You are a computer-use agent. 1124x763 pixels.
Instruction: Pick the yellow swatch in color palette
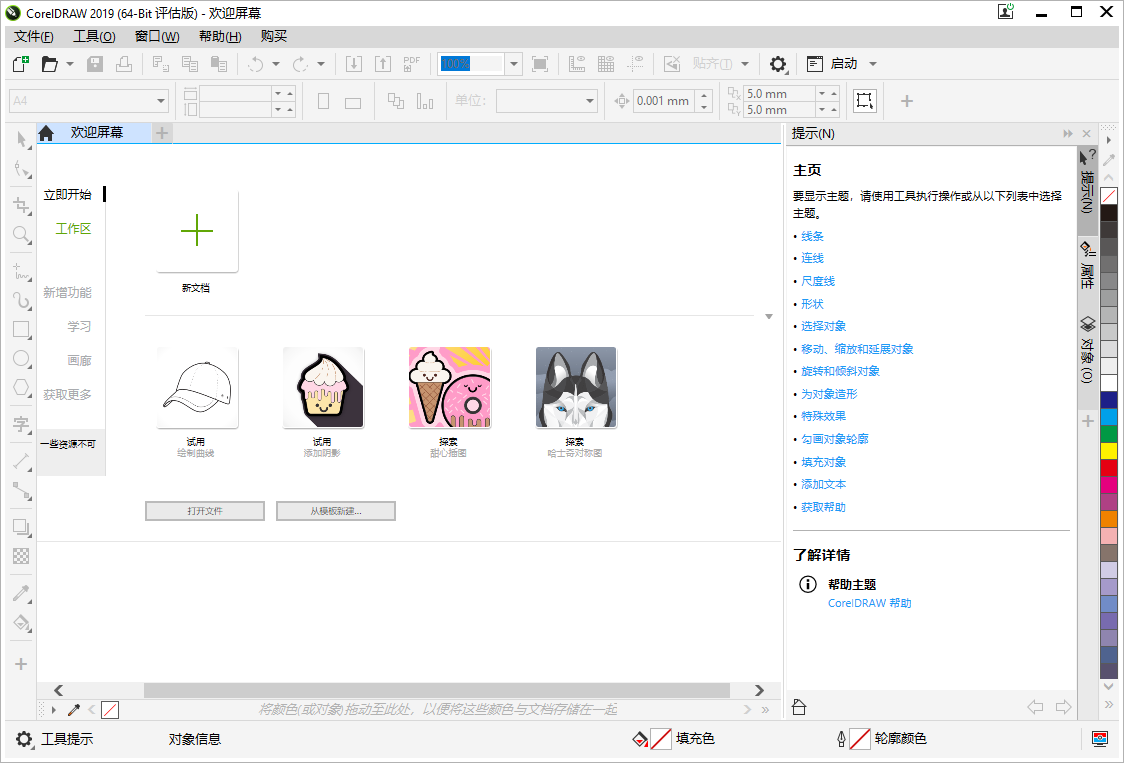[x=1109, y=451]
